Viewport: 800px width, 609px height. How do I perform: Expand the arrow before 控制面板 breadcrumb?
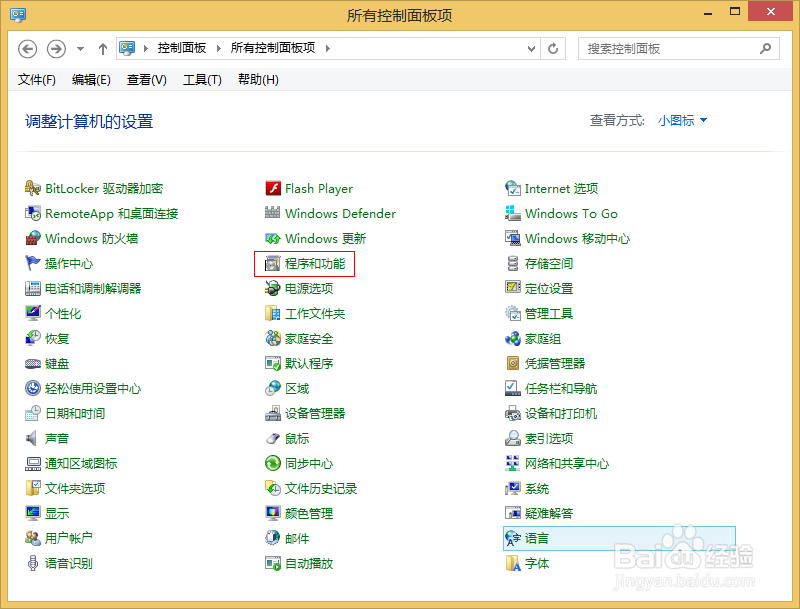[x=146, y=48]
